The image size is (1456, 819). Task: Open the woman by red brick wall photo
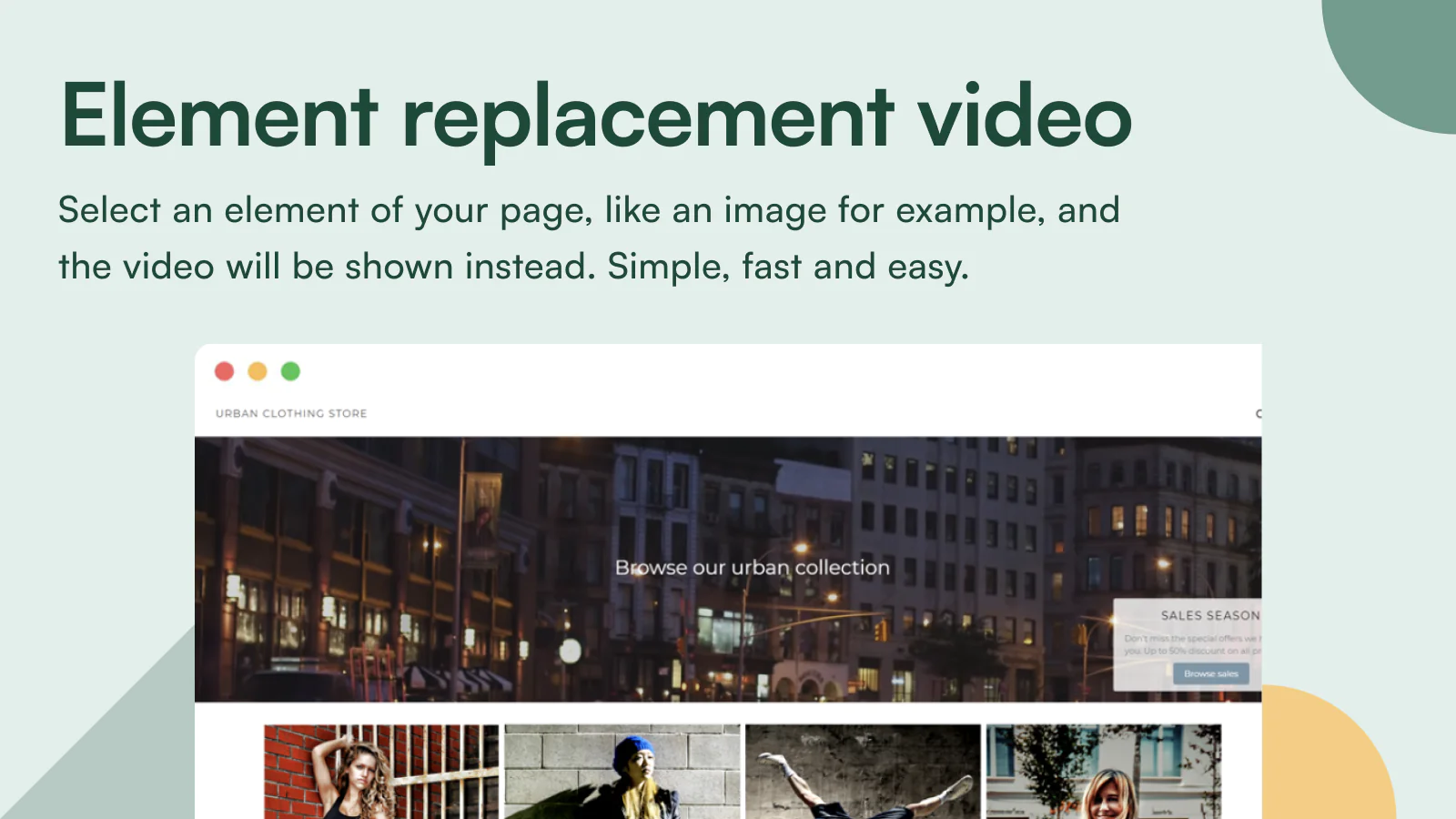pos(381,772)
